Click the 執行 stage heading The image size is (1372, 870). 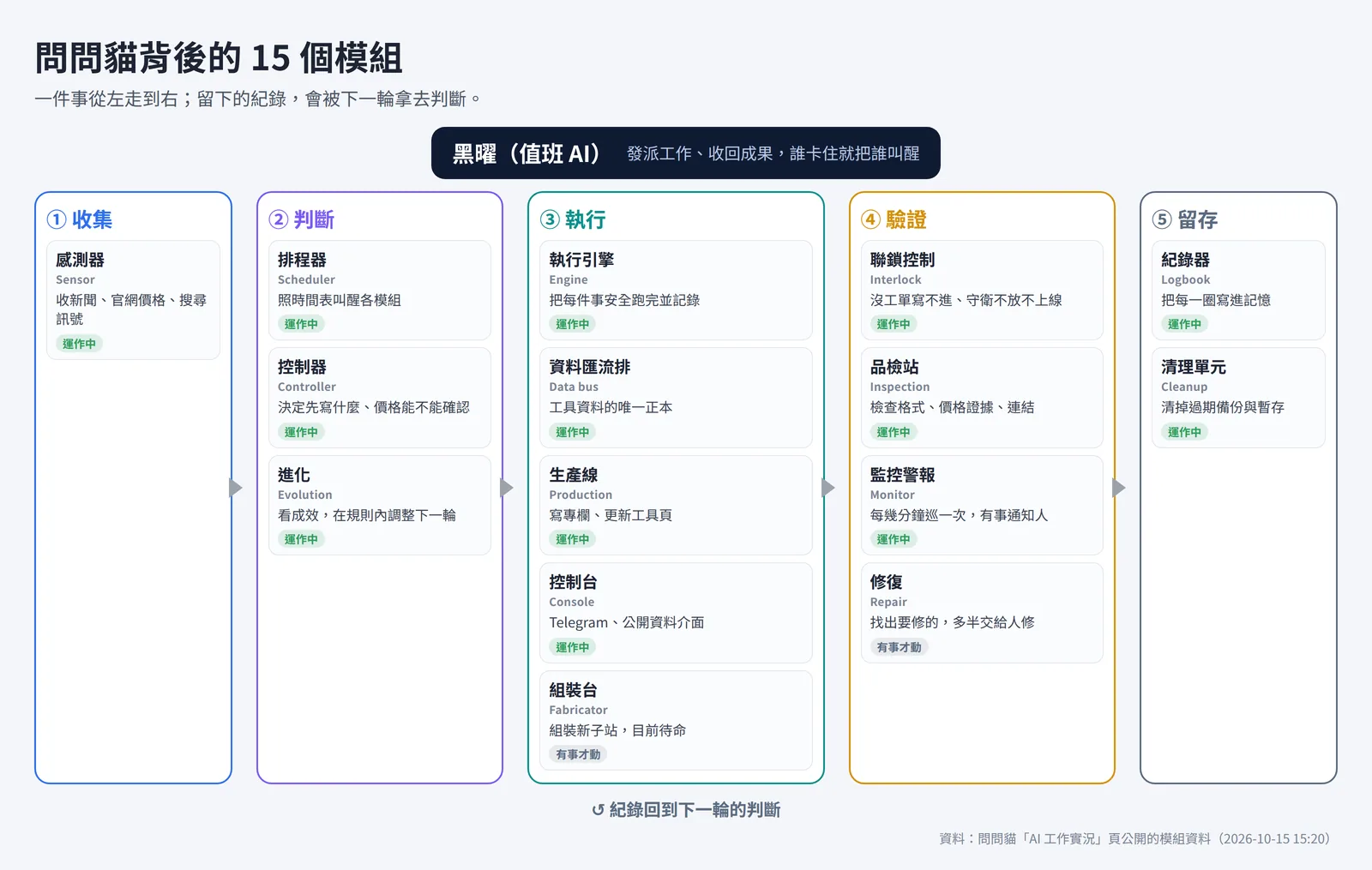coord(585,219)
